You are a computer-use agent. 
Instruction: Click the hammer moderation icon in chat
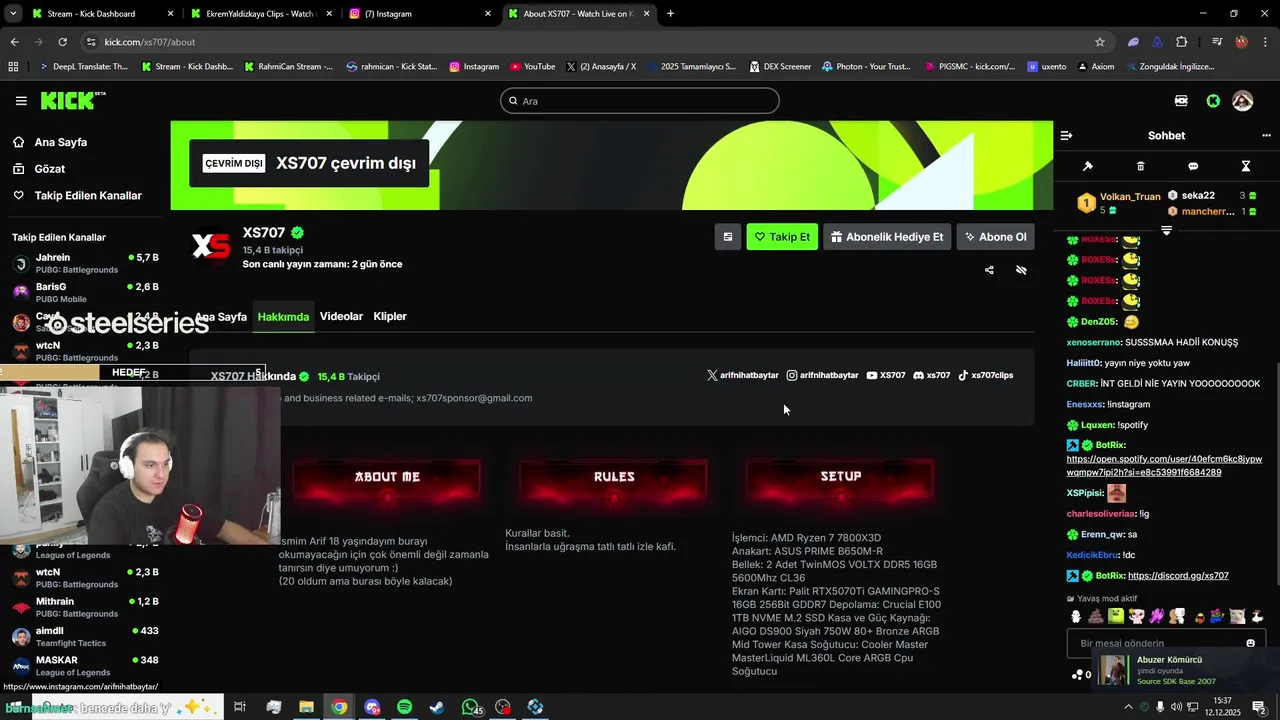(x=1088, y=166)
